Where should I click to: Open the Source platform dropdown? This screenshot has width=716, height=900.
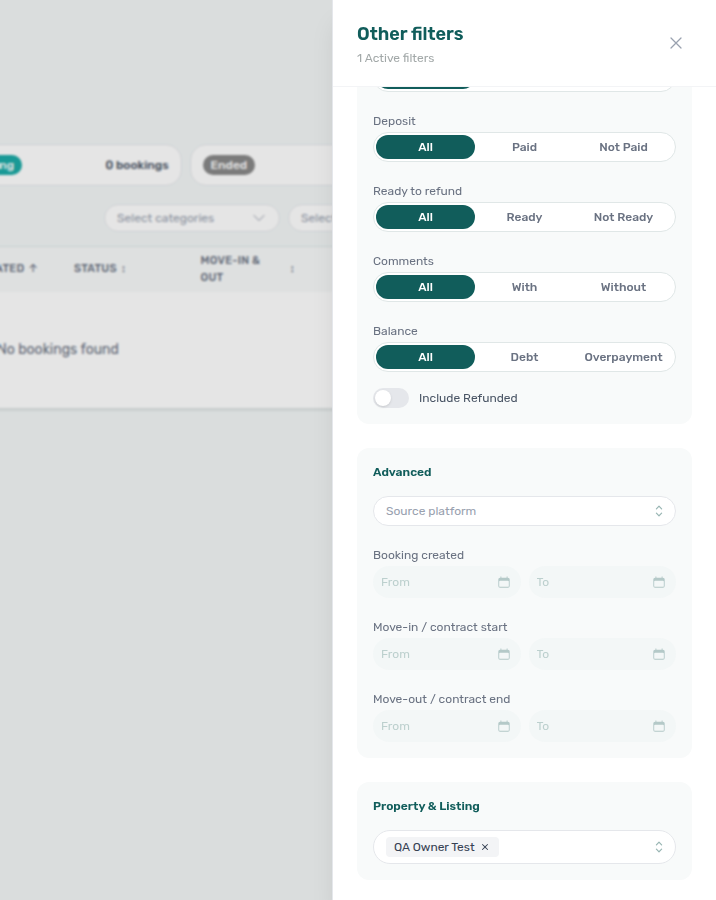pos(524,511)
